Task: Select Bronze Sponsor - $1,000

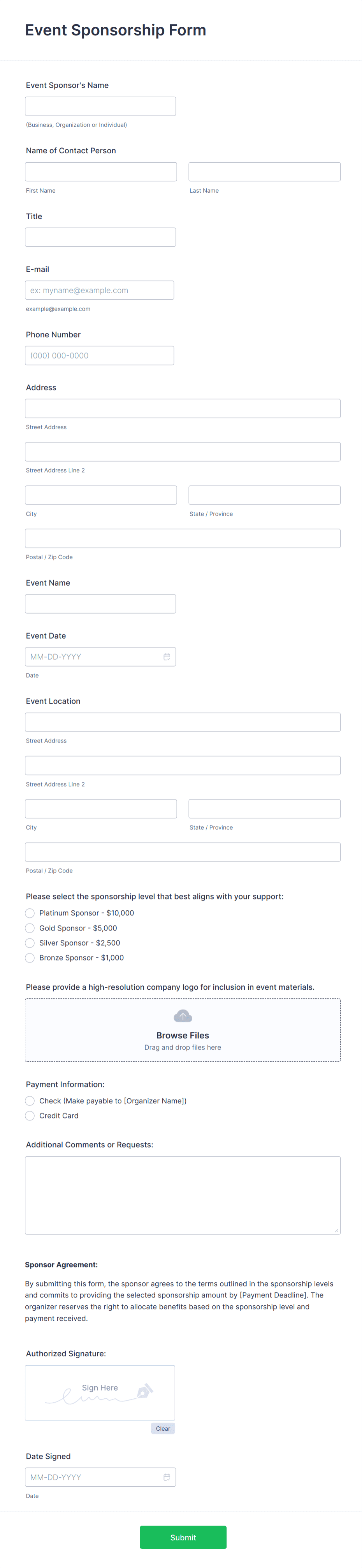Action: pyautogui.click(x=30, y=957)
